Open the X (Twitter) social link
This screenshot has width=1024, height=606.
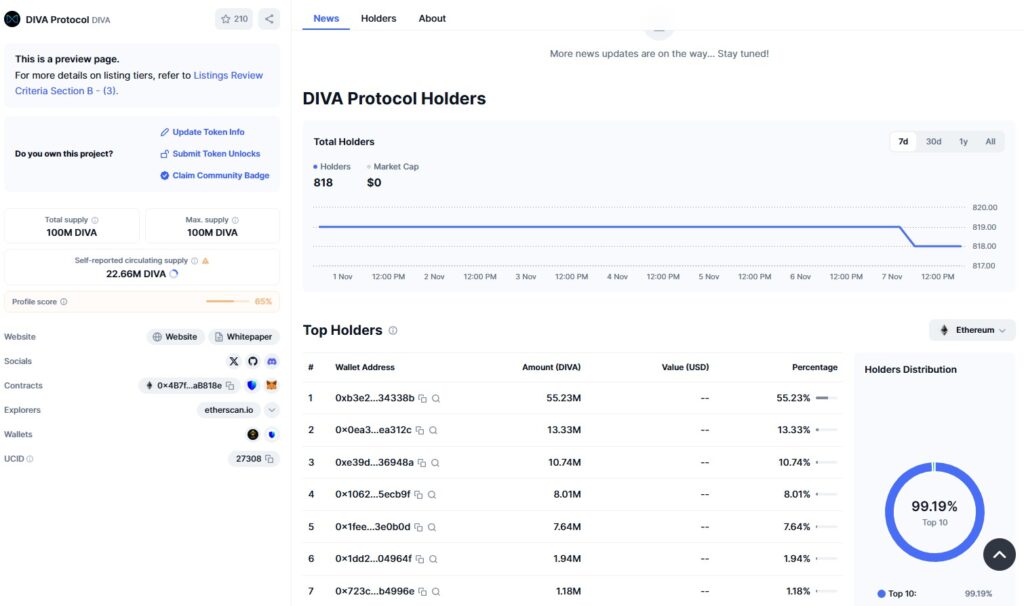click(234, 361)
